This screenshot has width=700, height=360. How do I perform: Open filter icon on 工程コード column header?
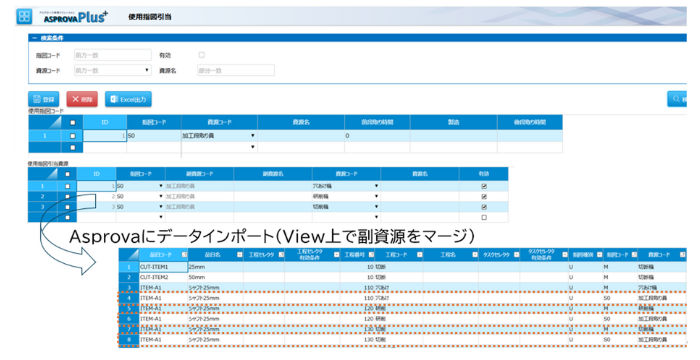point(420,255)
